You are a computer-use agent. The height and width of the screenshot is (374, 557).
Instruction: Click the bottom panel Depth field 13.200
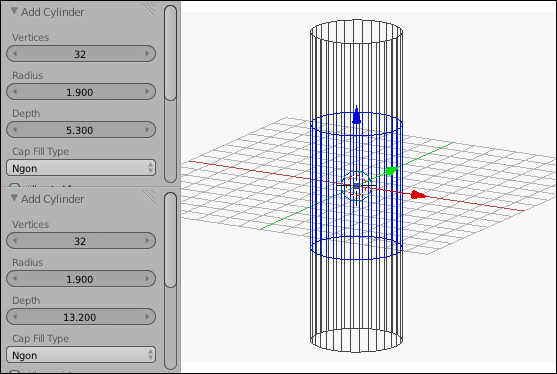tap(81, 316)
